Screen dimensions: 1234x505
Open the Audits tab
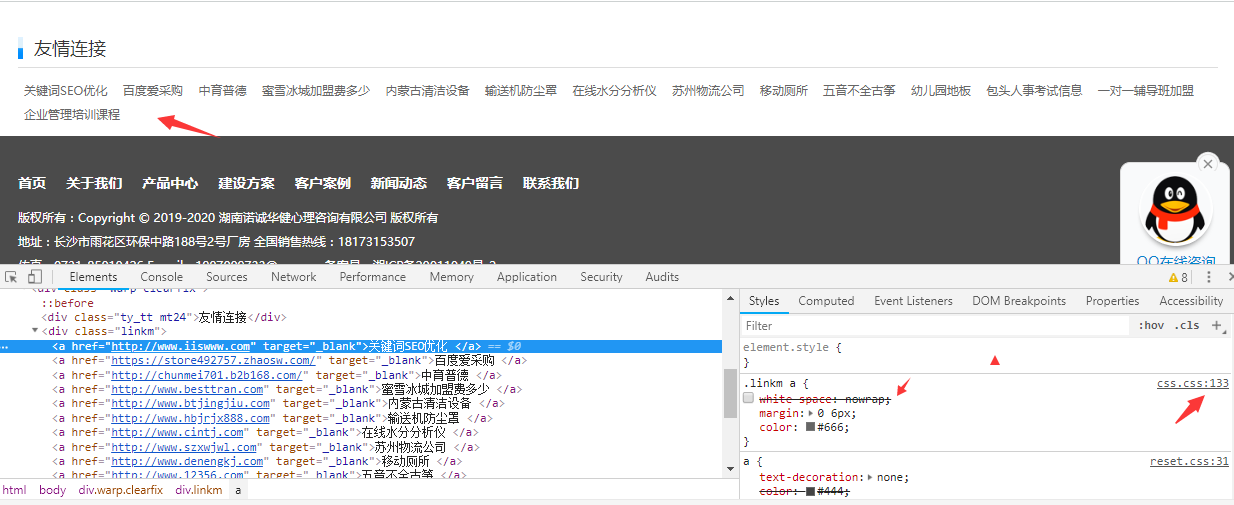click(662, 277)
